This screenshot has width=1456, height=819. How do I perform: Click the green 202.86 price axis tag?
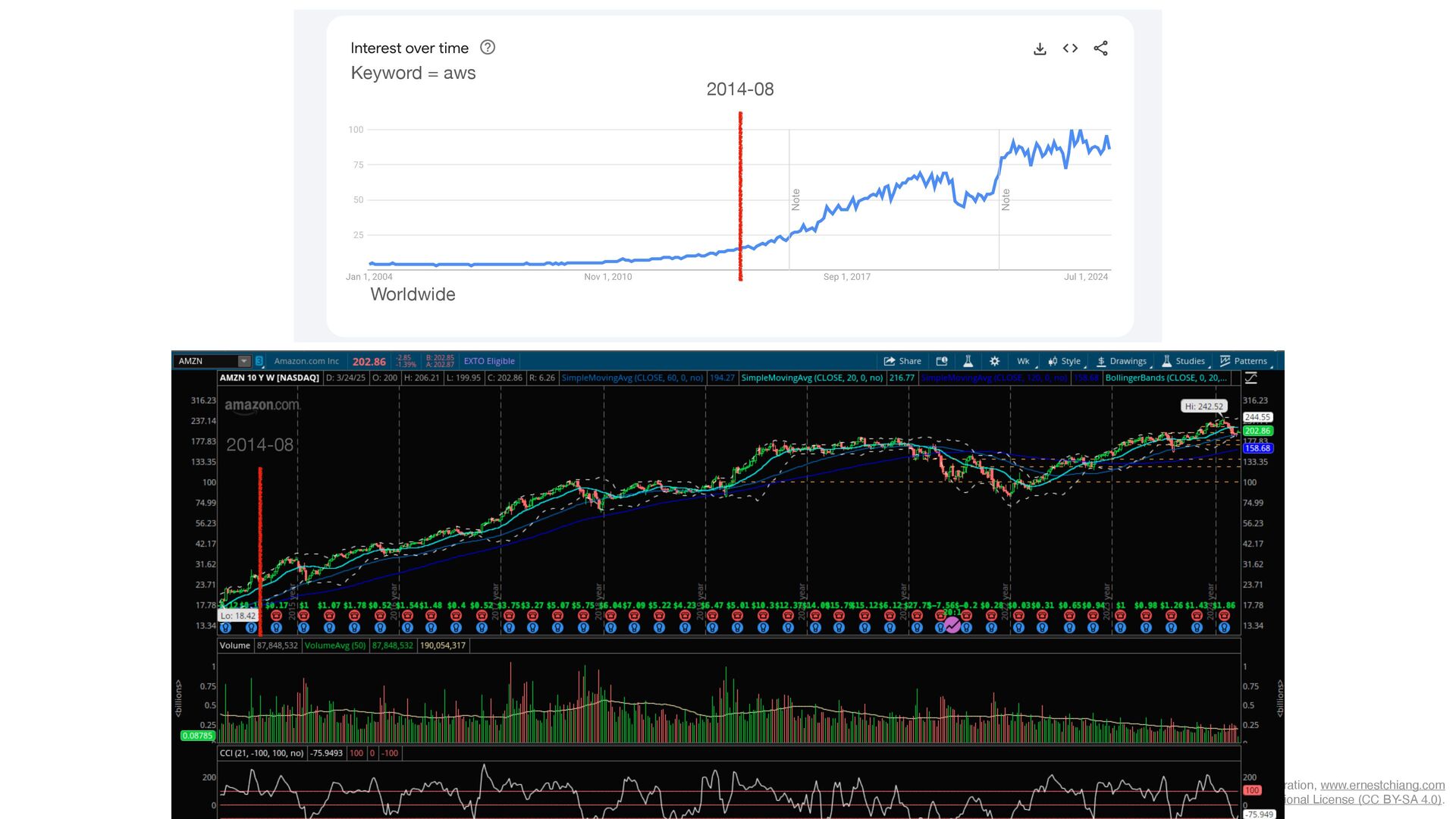[1257, 431]
